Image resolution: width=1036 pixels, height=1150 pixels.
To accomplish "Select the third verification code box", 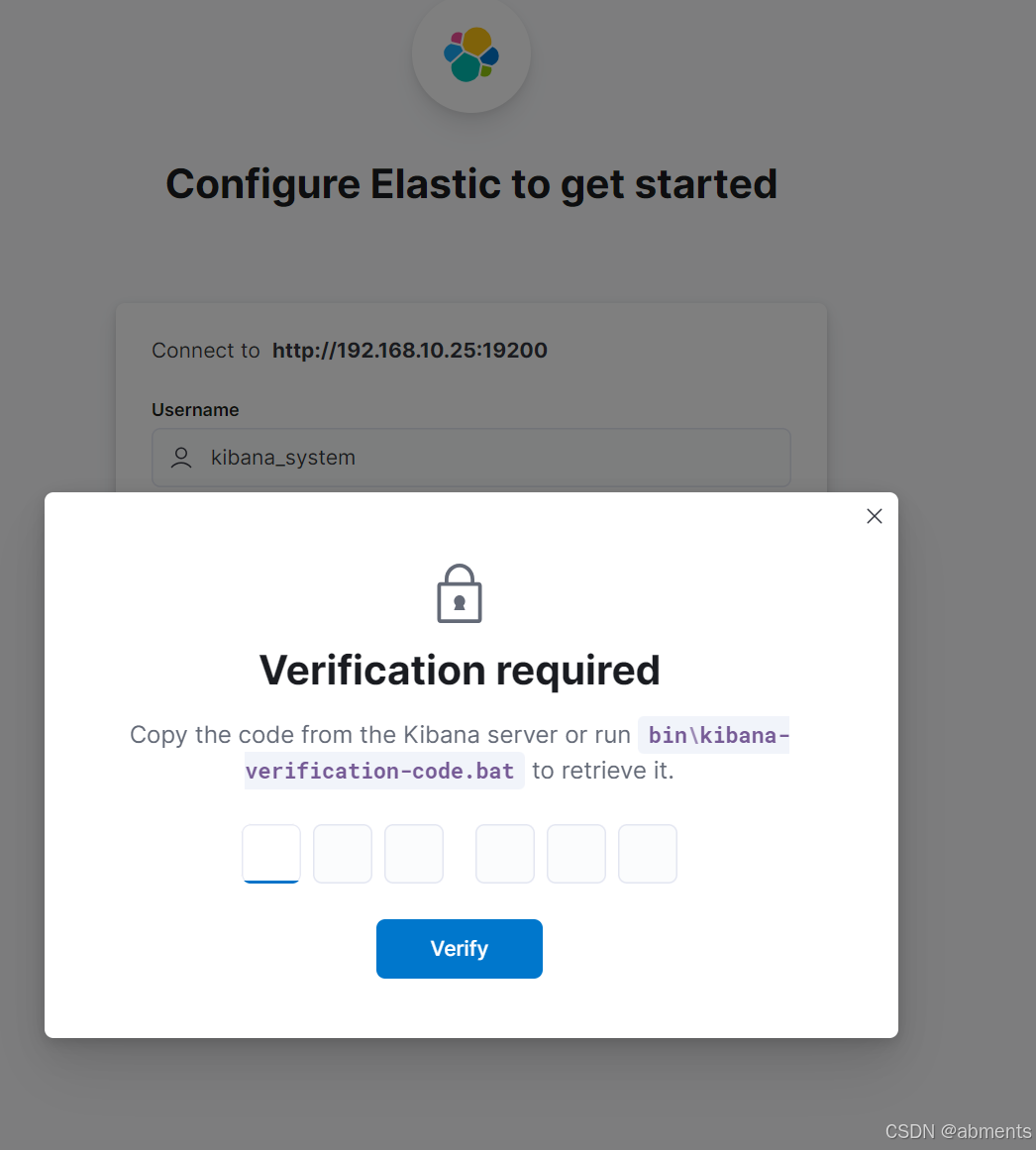I will pyautogui.click(x=414, y=854).
